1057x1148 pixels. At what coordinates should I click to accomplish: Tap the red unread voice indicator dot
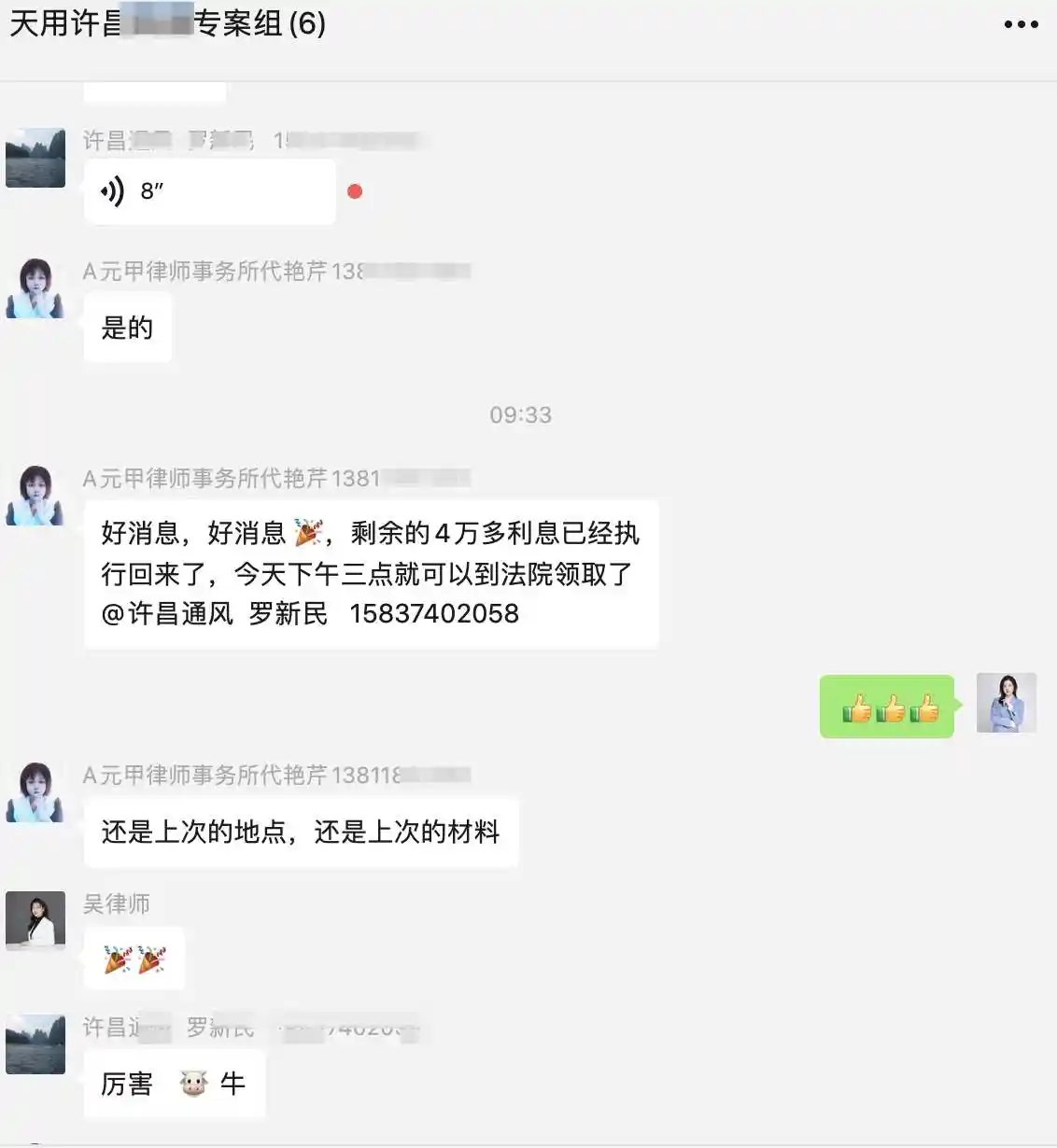click(355, 191)
